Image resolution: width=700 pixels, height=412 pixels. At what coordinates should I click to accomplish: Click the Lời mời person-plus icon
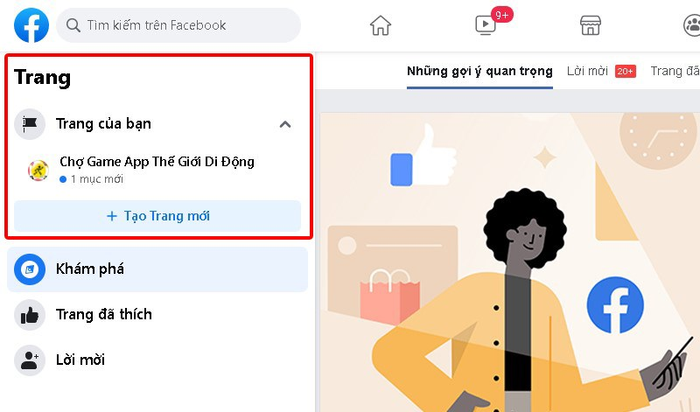point(29,360)
